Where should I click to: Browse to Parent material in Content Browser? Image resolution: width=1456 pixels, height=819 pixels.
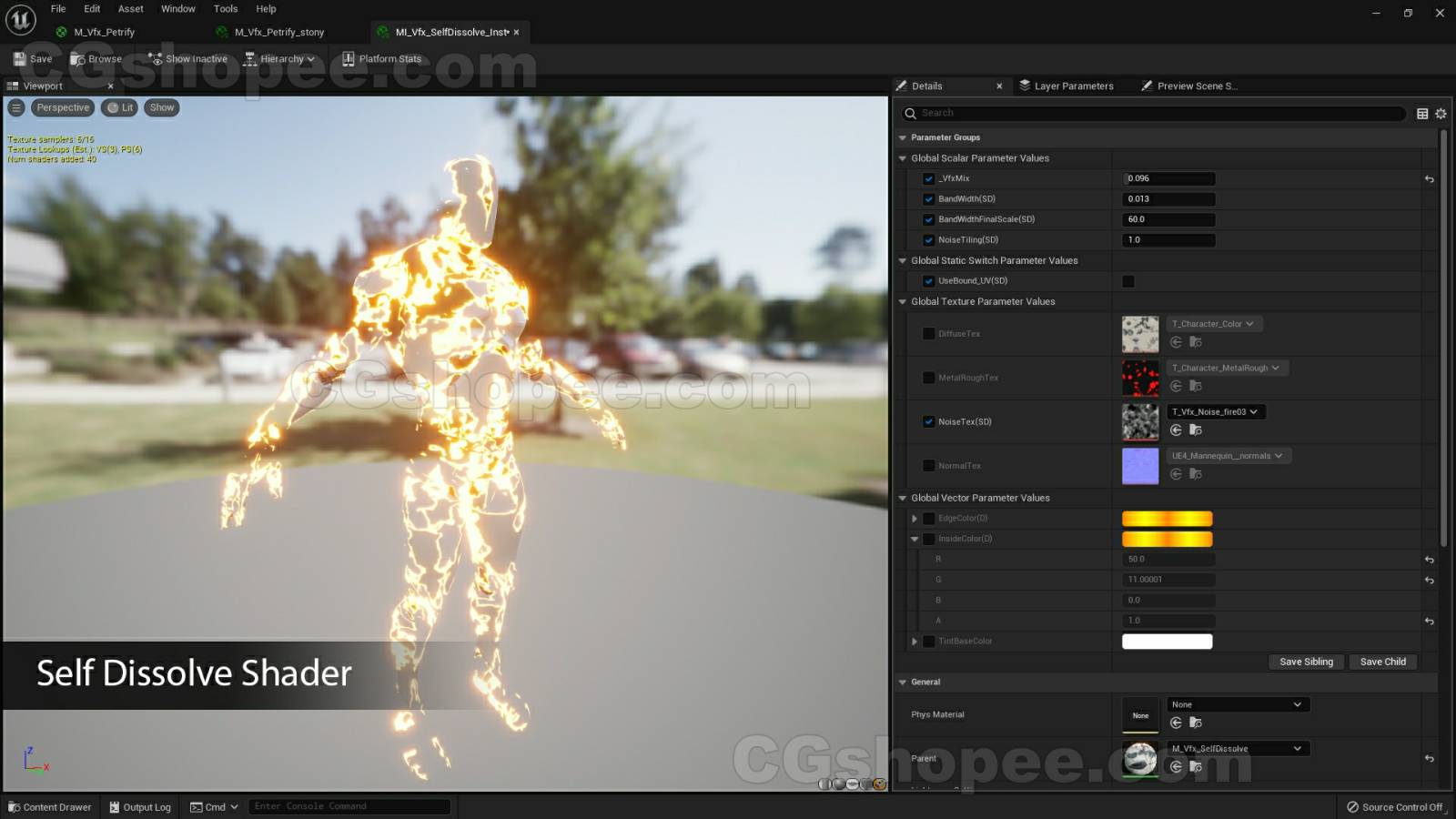[x=1196, y=767]
